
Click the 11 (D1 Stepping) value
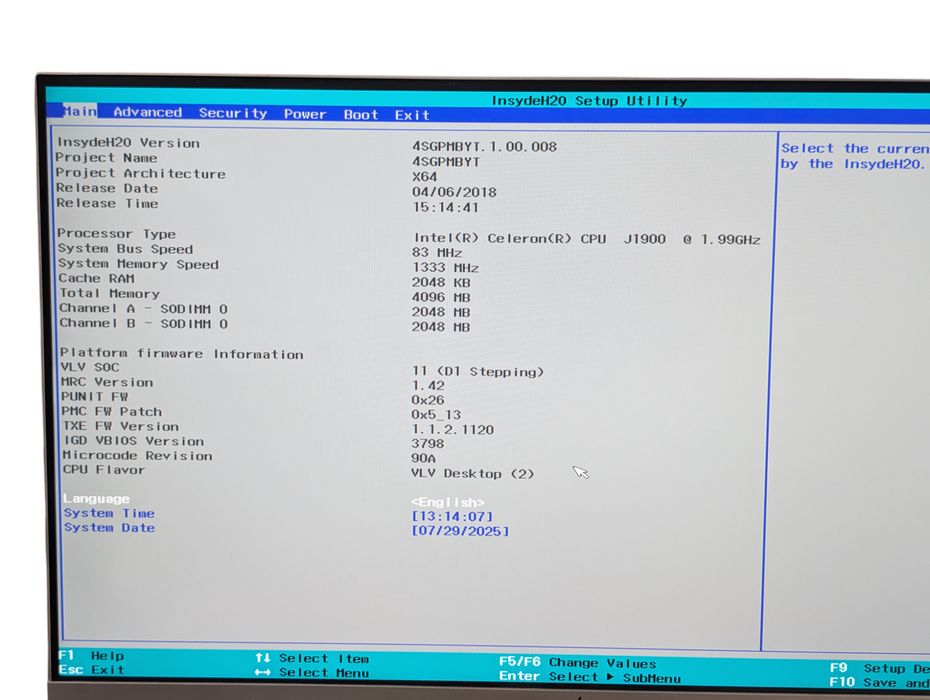coord(478,371)
